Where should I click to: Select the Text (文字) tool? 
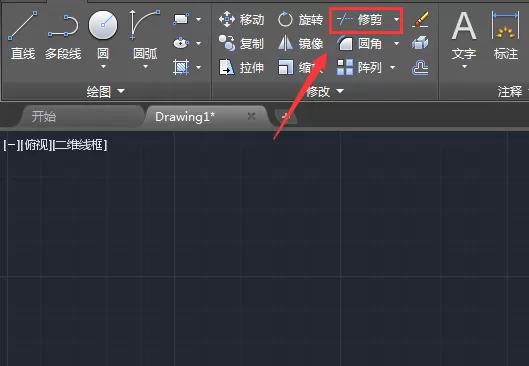(x=464, y=35)
